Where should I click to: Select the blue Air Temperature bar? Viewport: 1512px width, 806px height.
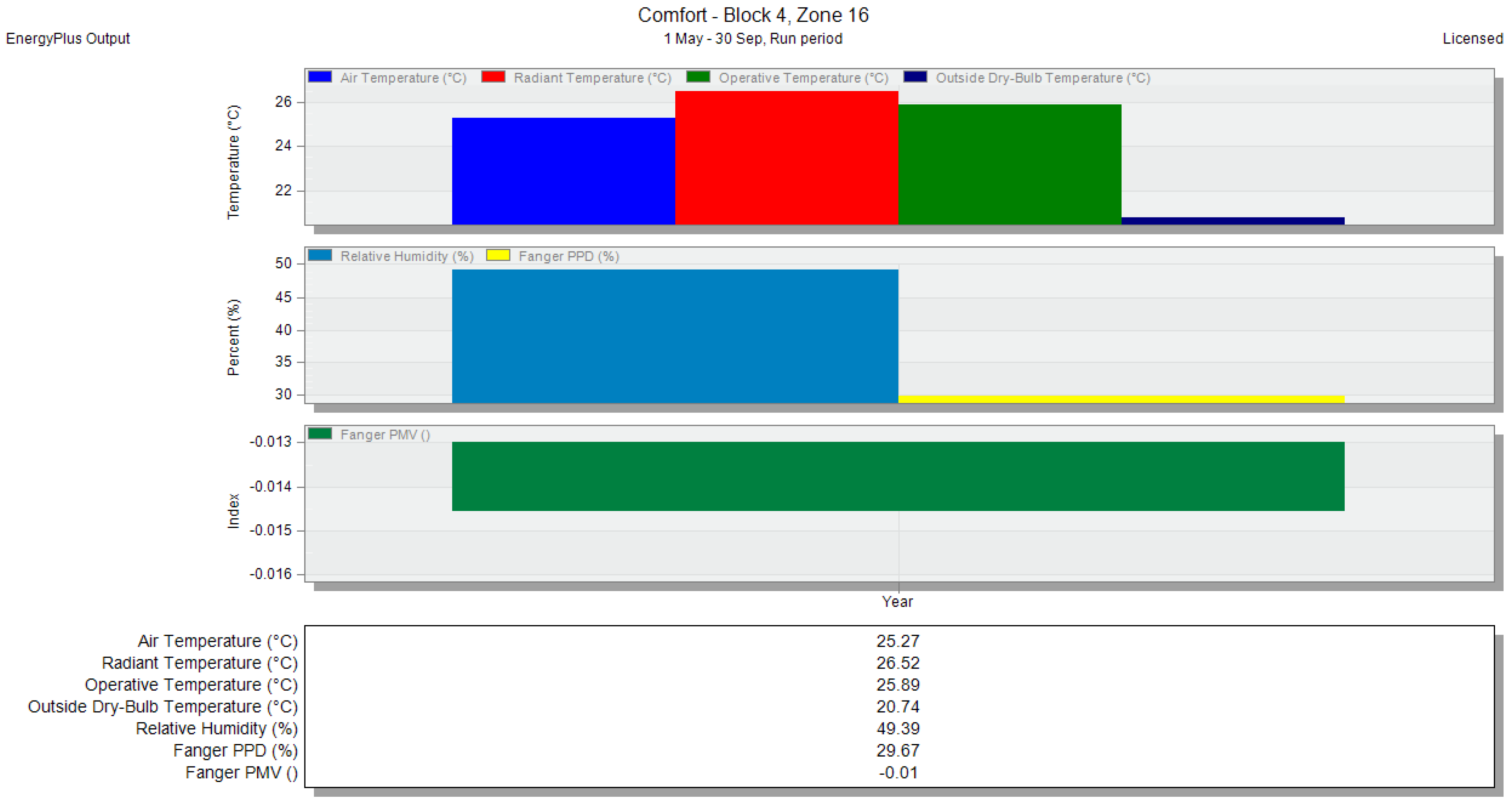click(563, 171)
